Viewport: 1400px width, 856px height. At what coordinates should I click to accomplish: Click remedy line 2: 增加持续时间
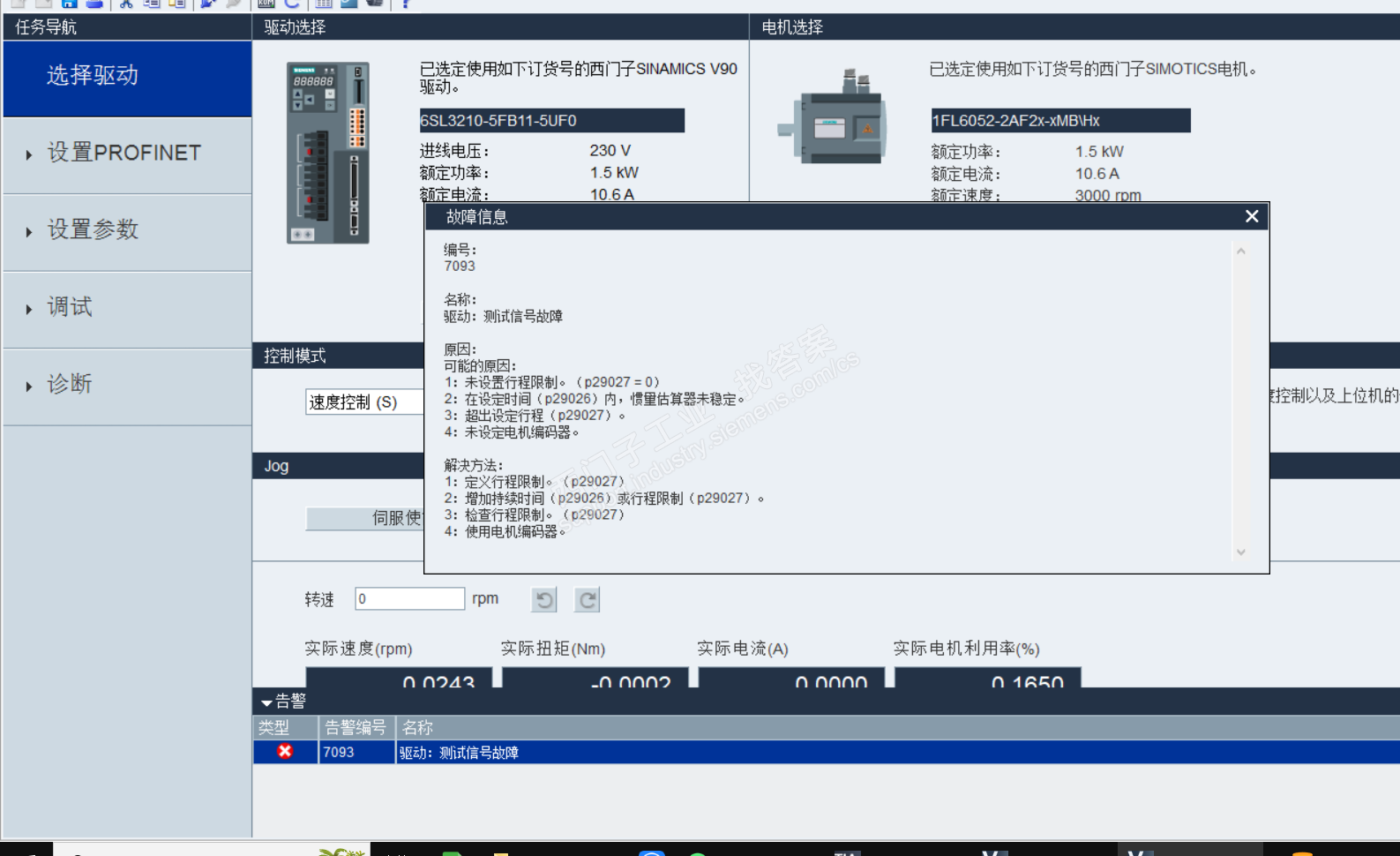click(604, 499)
